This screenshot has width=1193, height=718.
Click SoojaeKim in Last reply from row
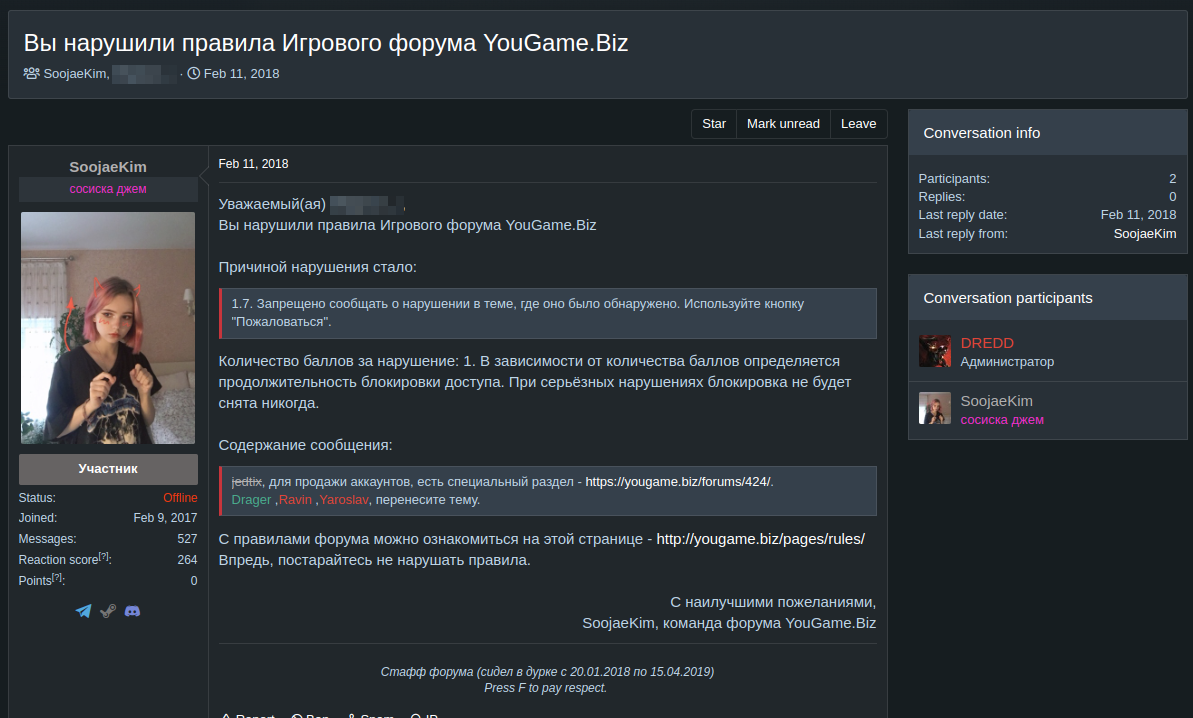click(1144, 233)
